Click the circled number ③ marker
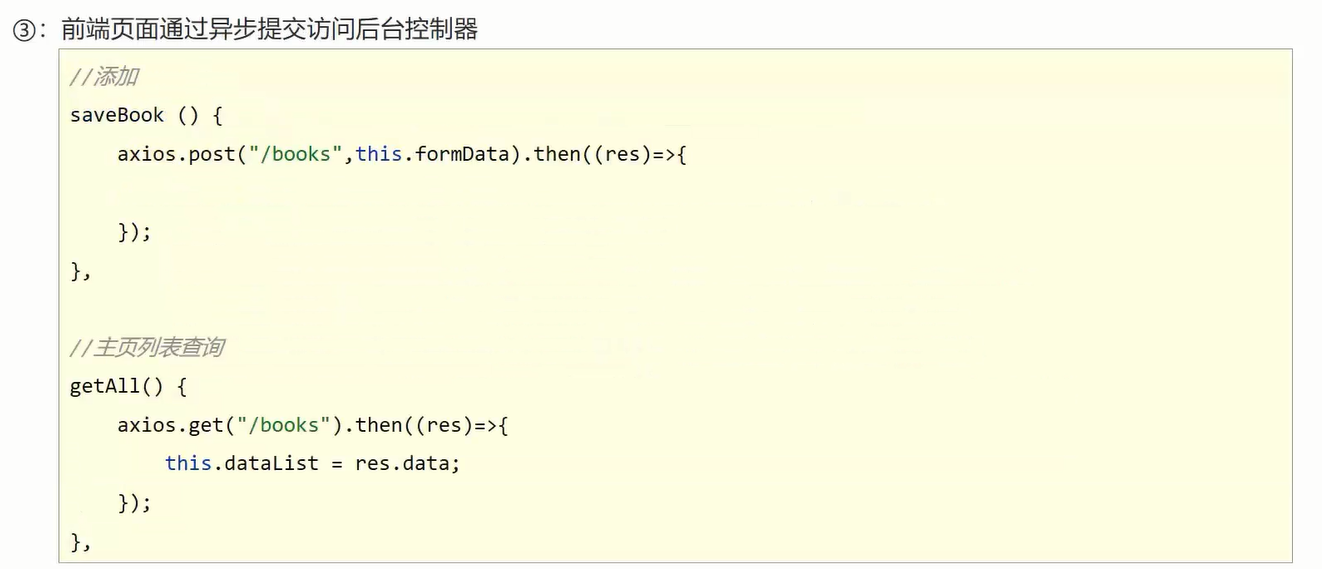This screenshot has width=1322, height=569. (x=23, y=30)
